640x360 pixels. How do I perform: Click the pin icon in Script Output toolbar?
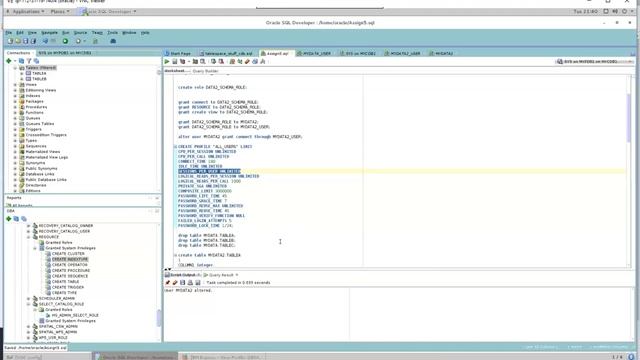(x=167, y=282)
